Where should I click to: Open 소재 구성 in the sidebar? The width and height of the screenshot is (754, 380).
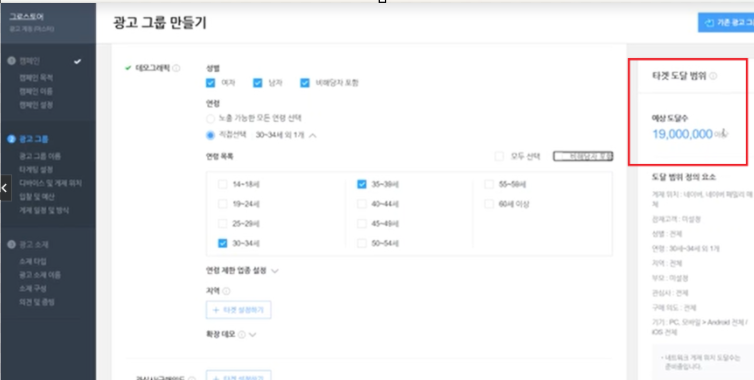[x=33, y=289]
